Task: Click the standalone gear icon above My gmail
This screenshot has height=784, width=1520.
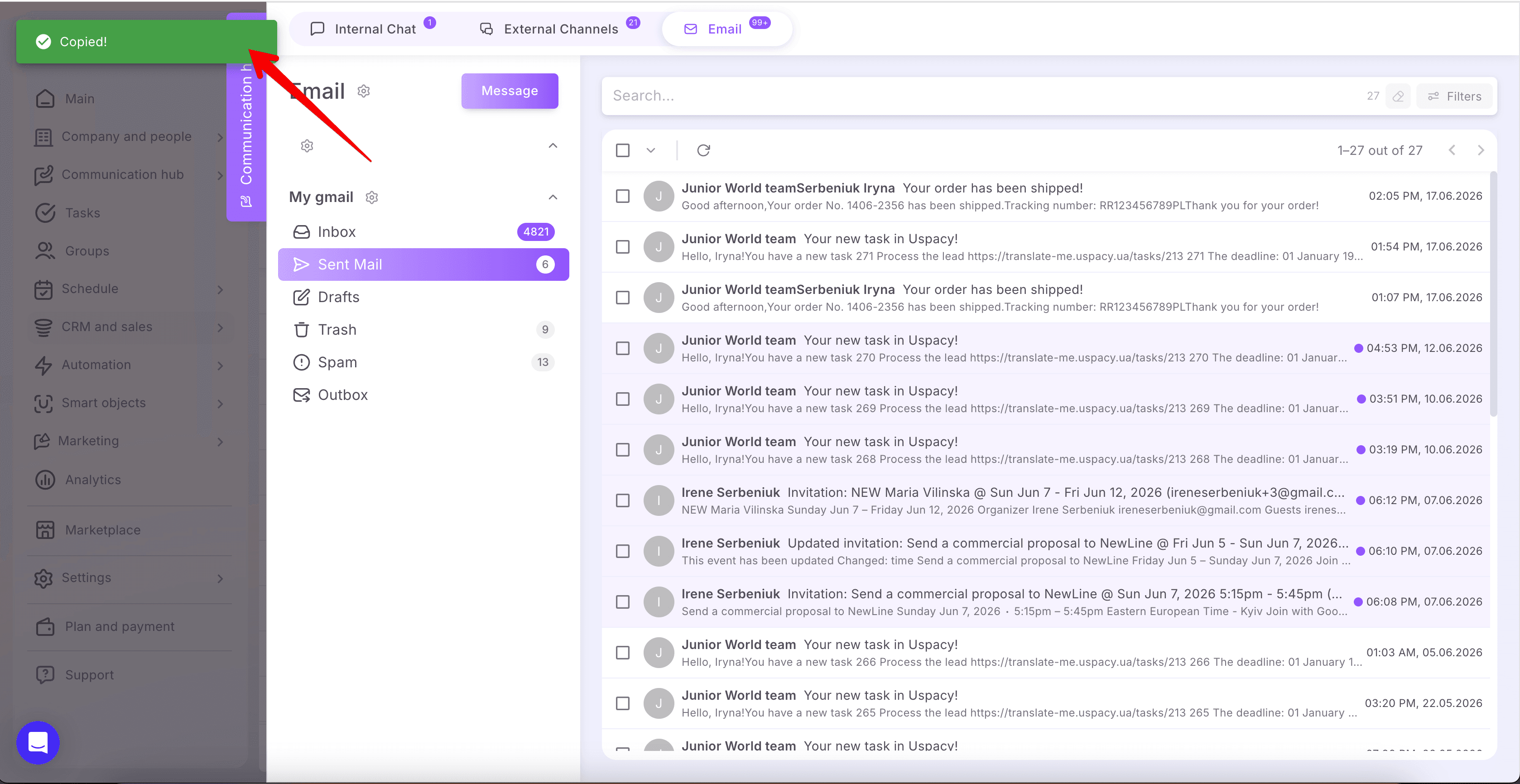Action: tap(307, 146)
